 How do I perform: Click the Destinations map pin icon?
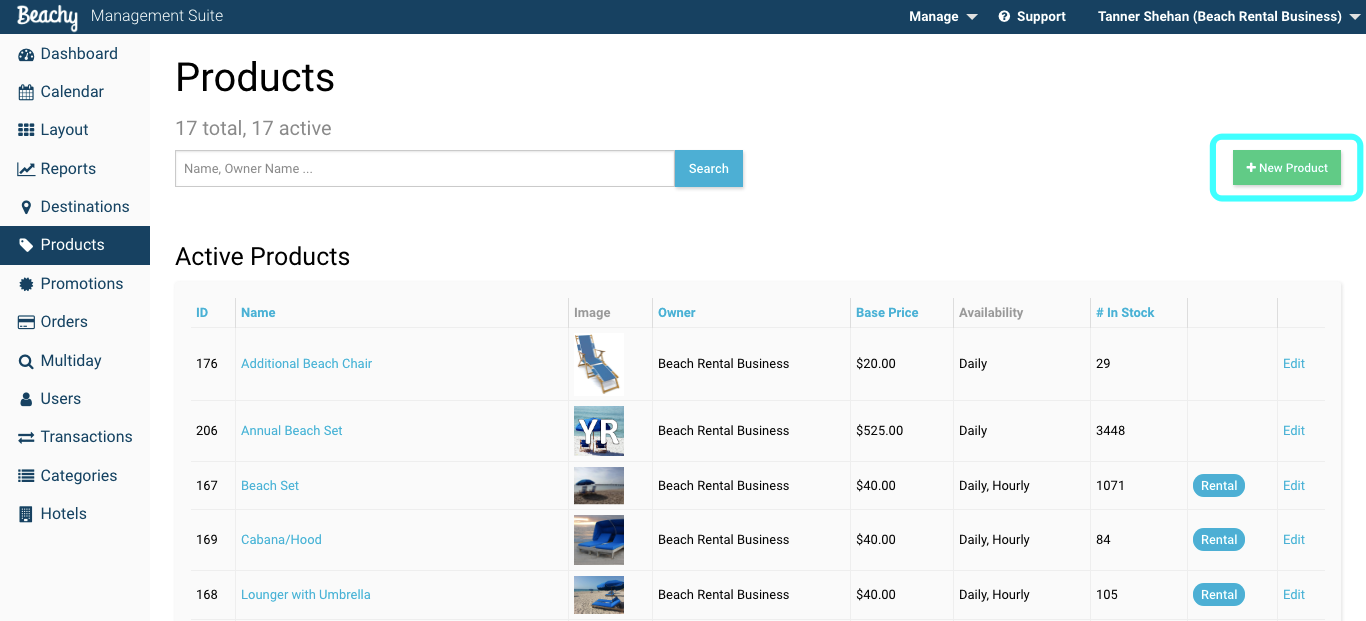click(26, 207)
